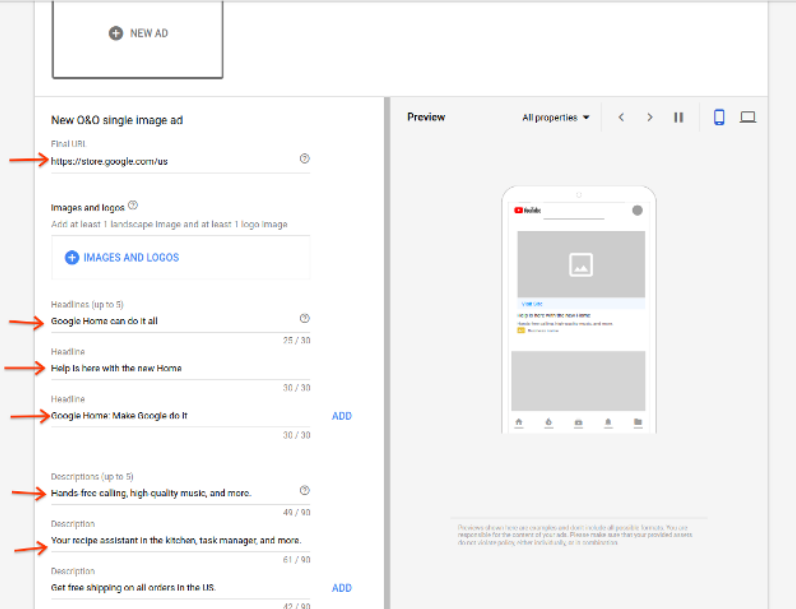Switch preview to desktop device view
The image size is (796, 609).
747,118
